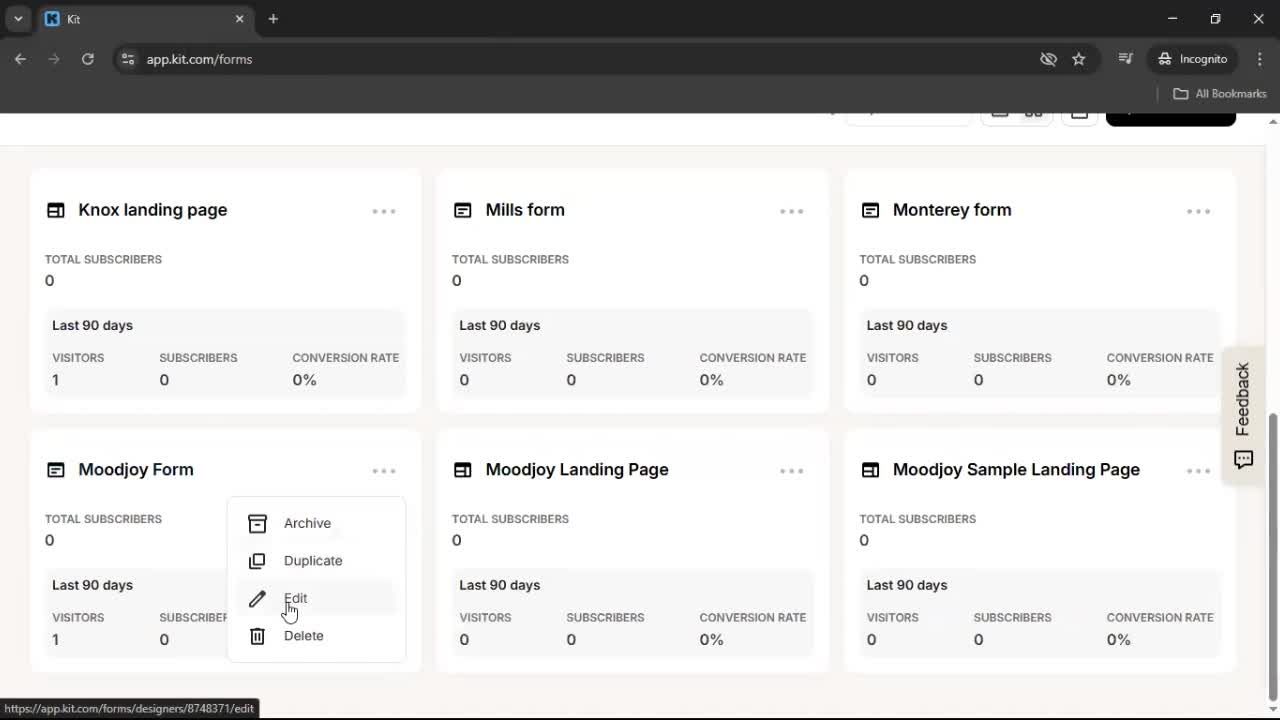Click the Duplicate copy icon in the menu
The image size is (1280, 720).
click(257, 561)
